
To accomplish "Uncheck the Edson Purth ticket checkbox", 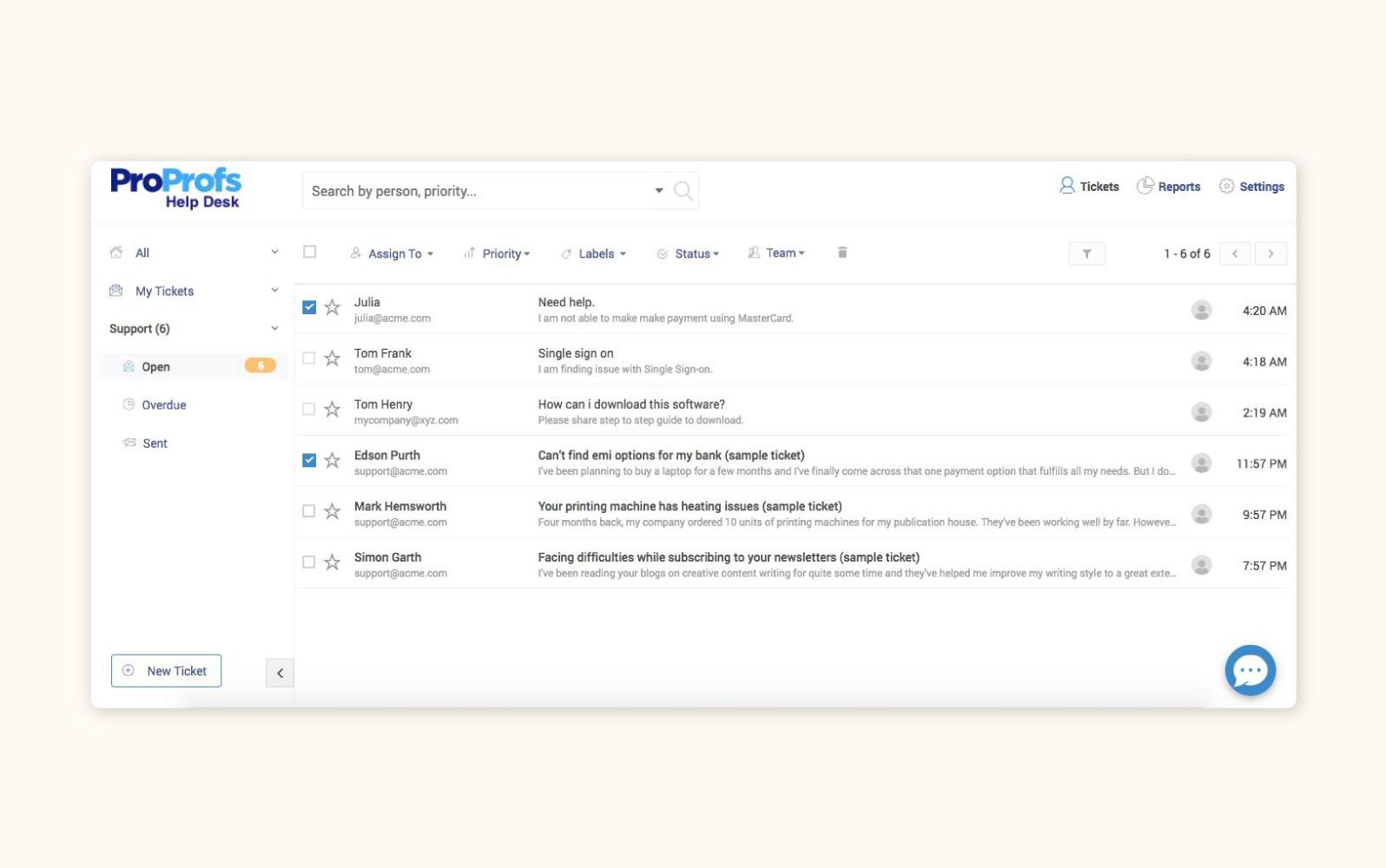I will [x=309, y=460].
